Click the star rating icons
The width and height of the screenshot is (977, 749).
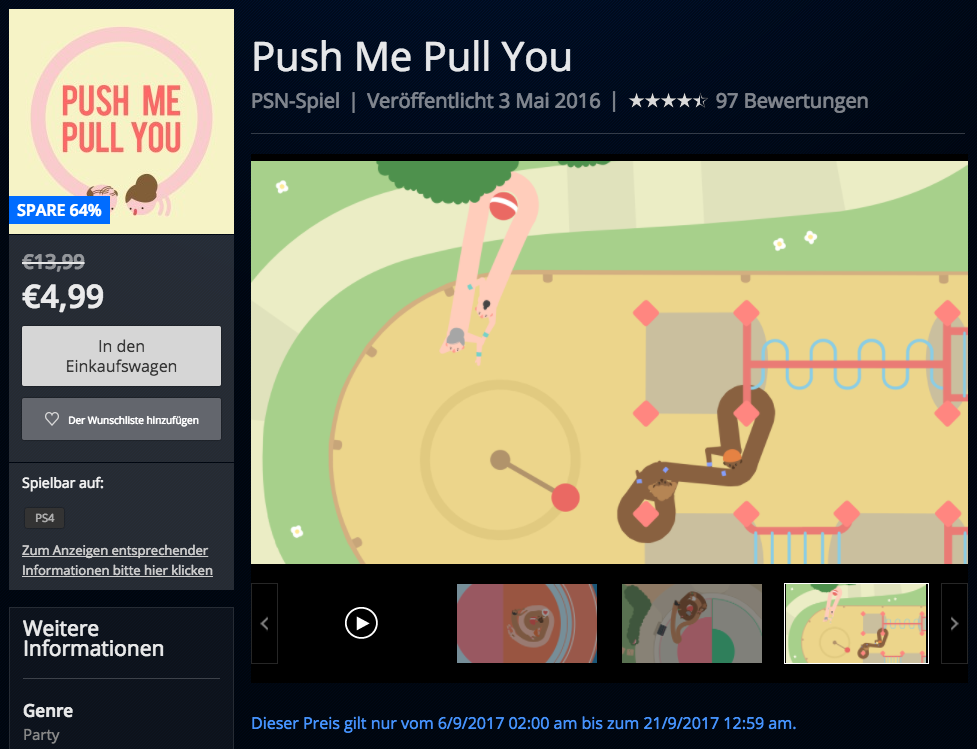tap(667, 100)
